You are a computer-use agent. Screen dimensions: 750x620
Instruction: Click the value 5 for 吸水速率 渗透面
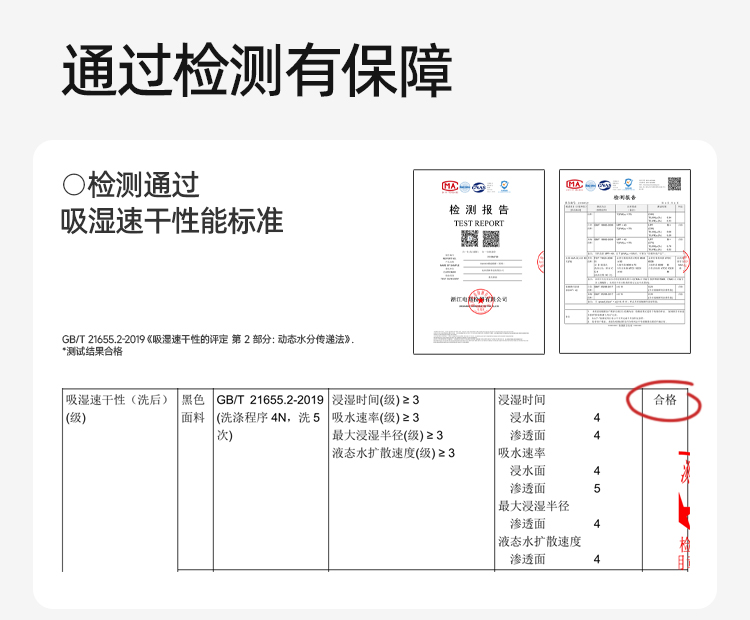[x=597, y=488]
